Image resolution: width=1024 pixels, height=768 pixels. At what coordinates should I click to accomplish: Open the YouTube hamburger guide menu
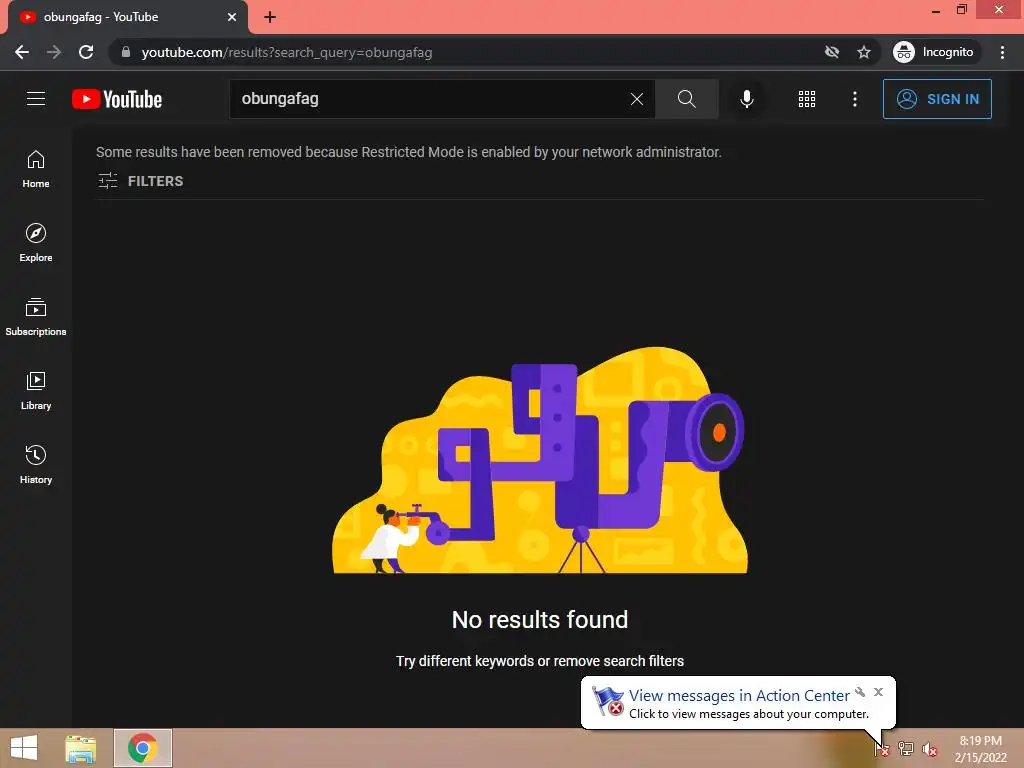pyautogui.click(x=36, y=99)
